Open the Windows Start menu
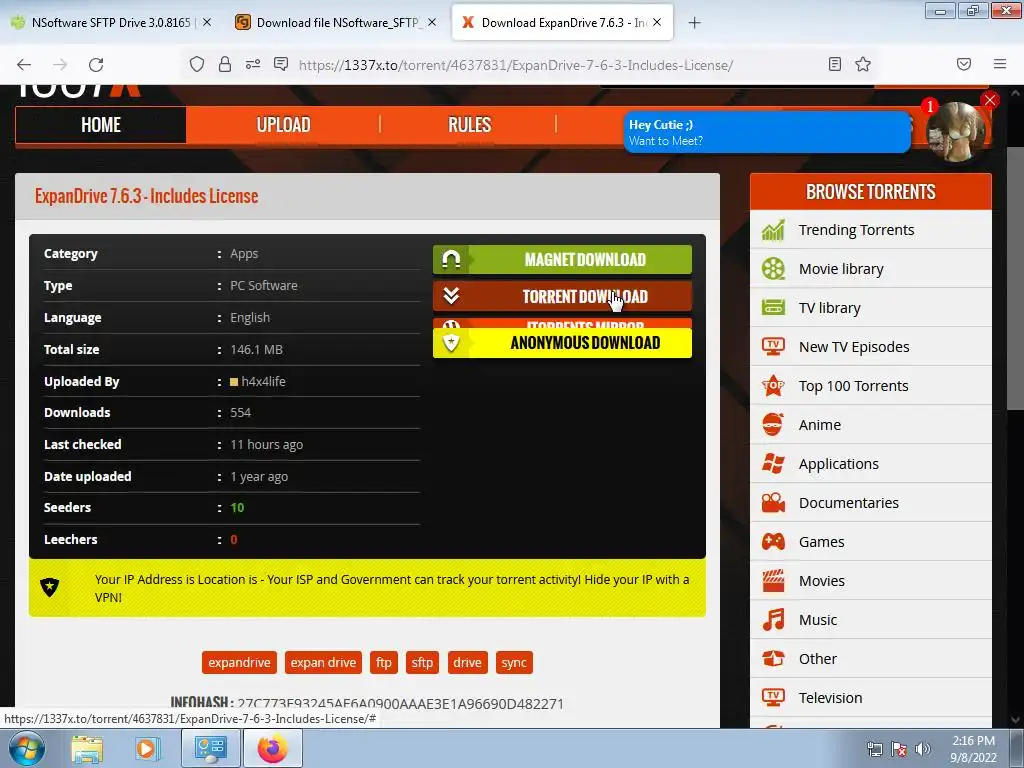 coord(26,748)
